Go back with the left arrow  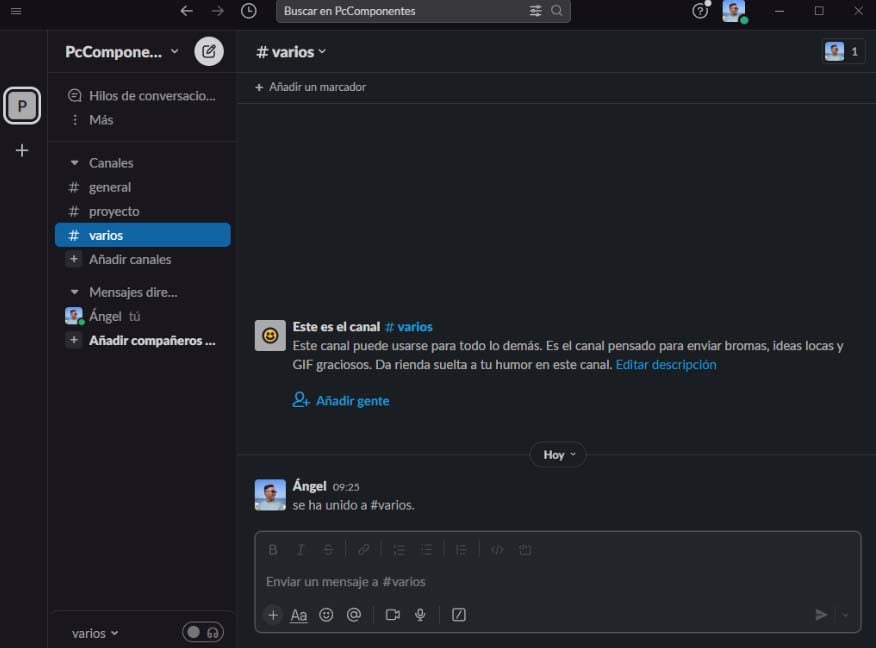tap(187, 11)
